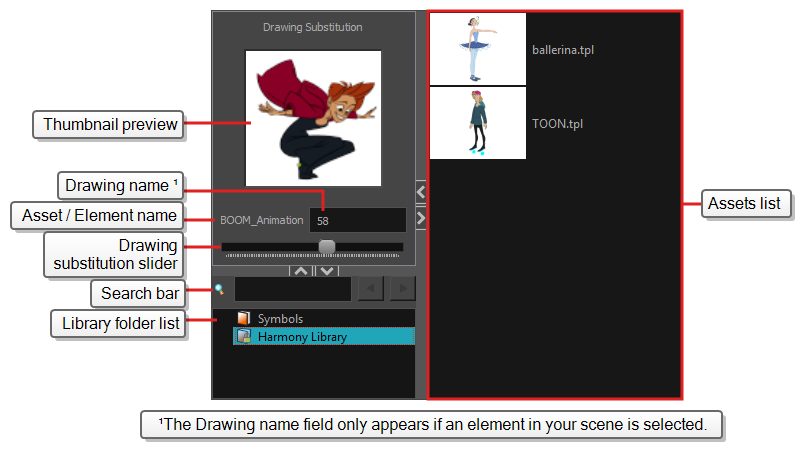807x454 pixels.
Task: Expand preview using the down chevron
Action: pyautogui.click(x=327, y=271)
